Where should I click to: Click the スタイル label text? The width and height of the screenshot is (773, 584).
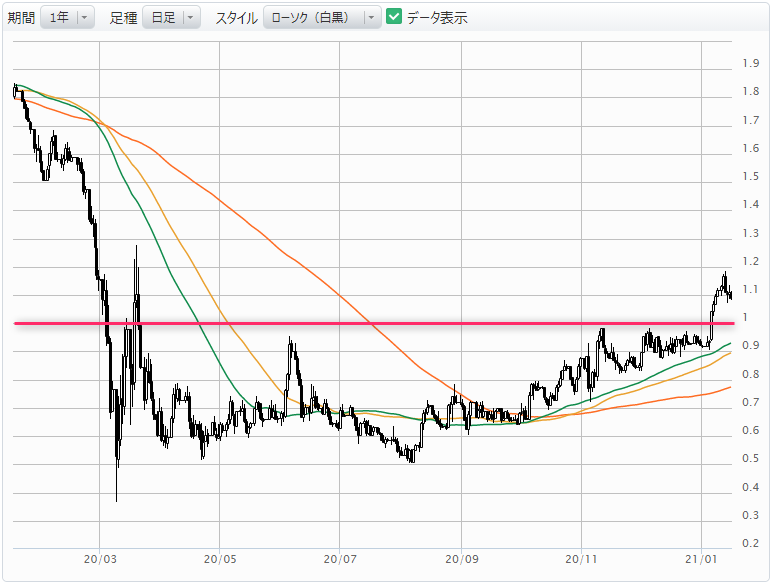[x=236, y=18]
